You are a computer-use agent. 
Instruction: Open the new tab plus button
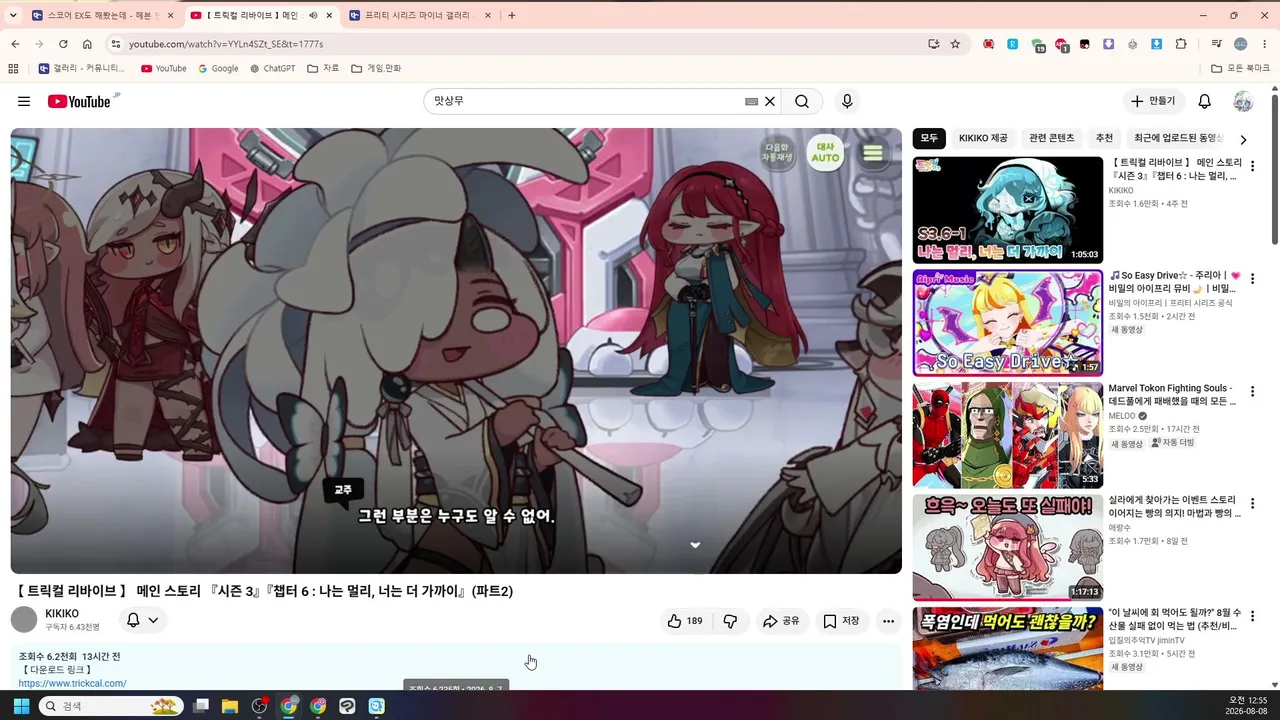(512, 15)
